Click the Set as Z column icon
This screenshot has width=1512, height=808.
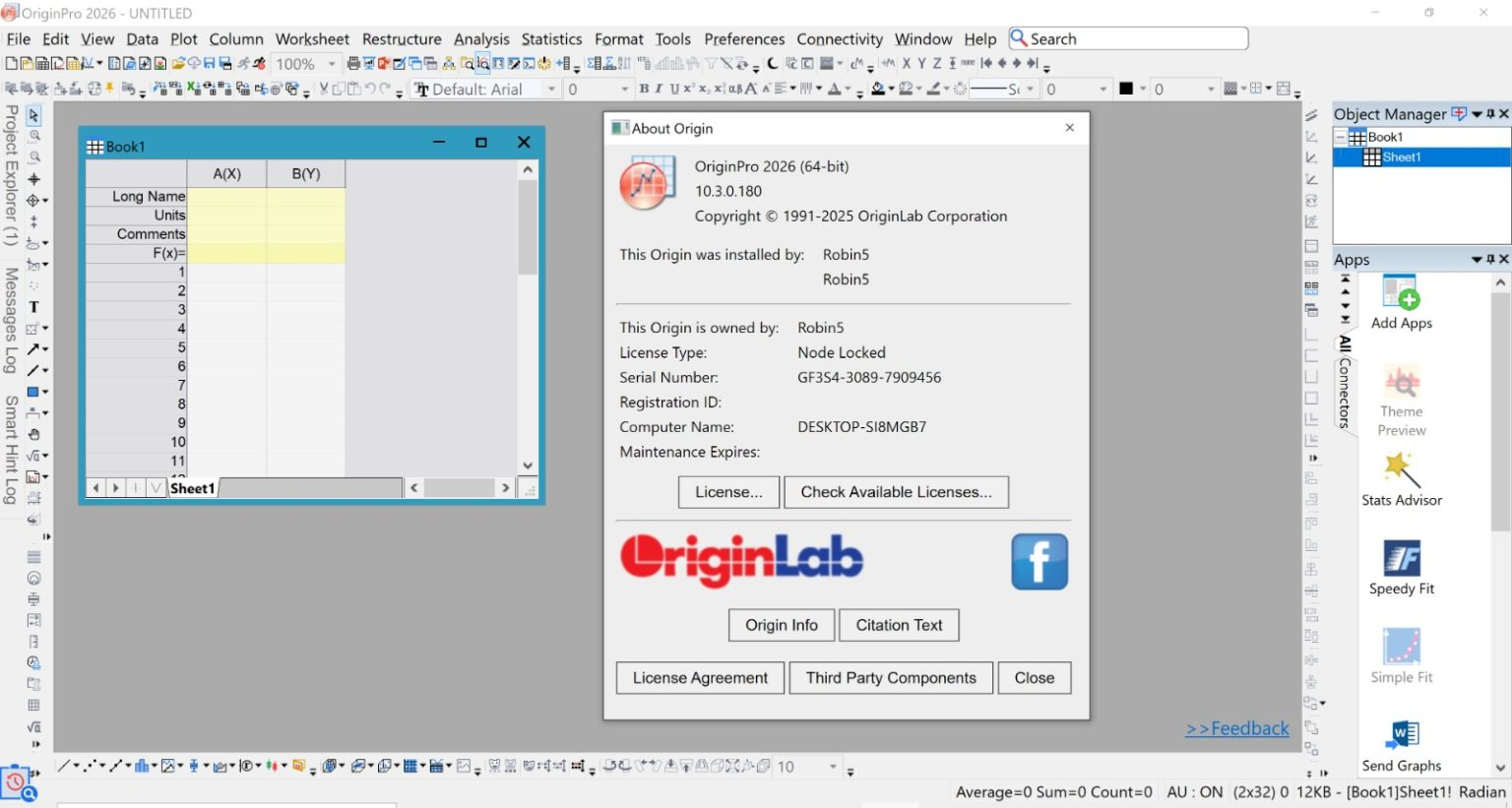[x=937, y=64]
